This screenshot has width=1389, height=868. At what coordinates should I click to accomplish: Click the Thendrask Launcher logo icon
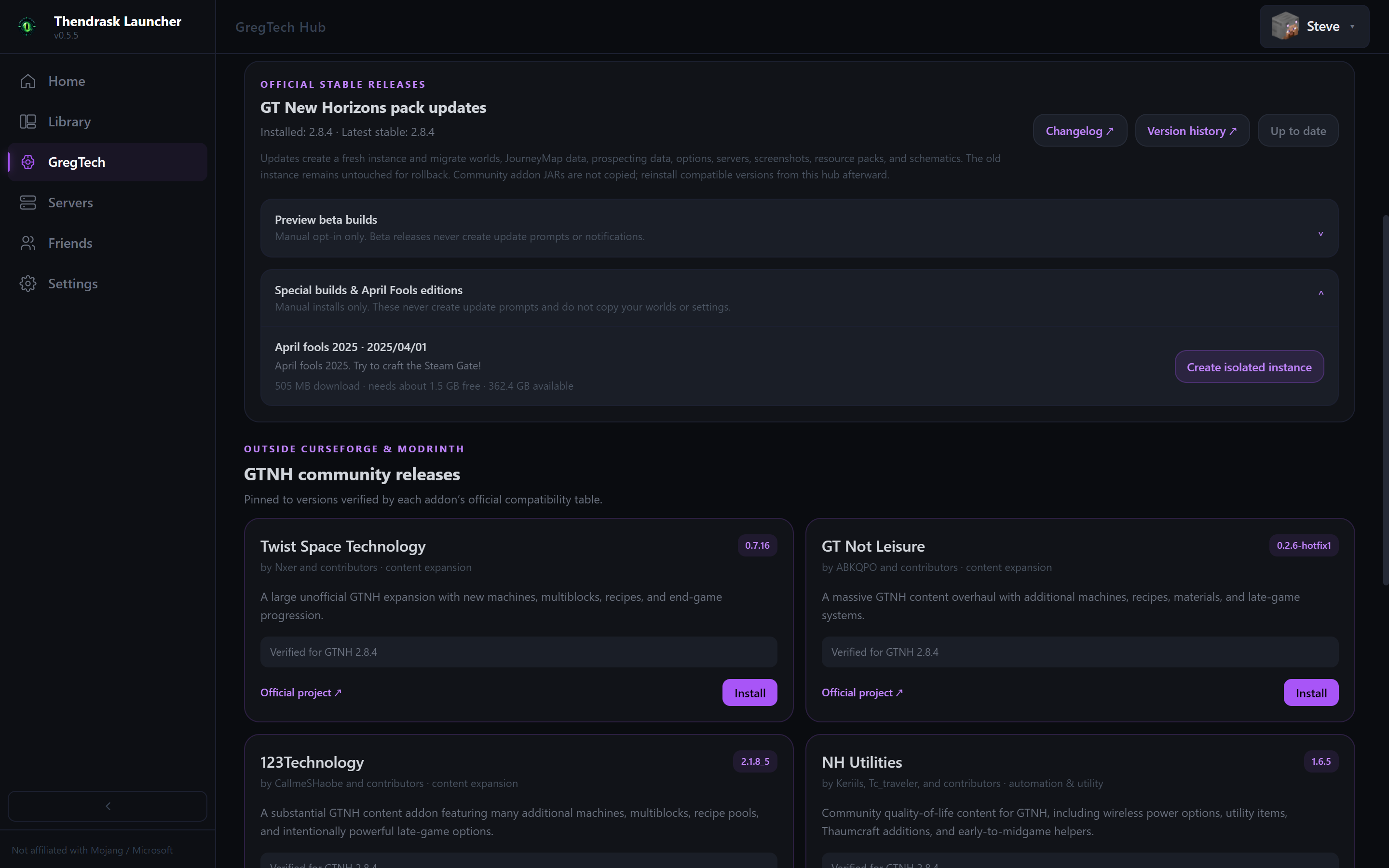(27, 26)
